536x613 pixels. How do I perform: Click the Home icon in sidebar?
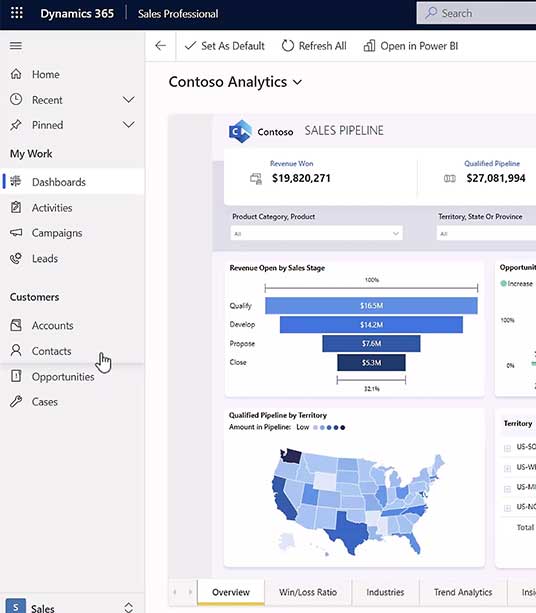coord(16,74)
